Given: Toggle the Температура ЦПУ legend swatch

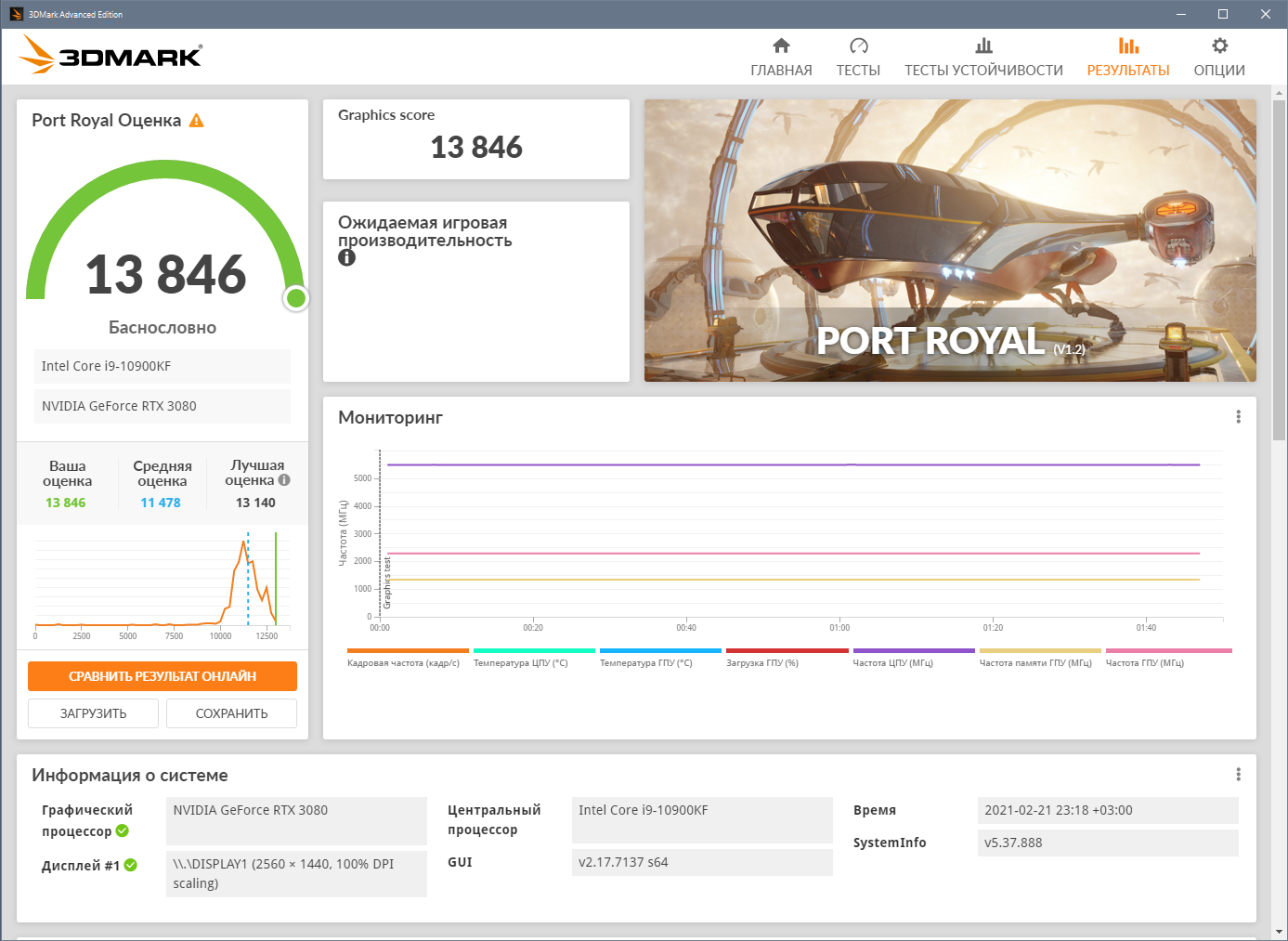Looking at the screenshot, I should [534, 650].
